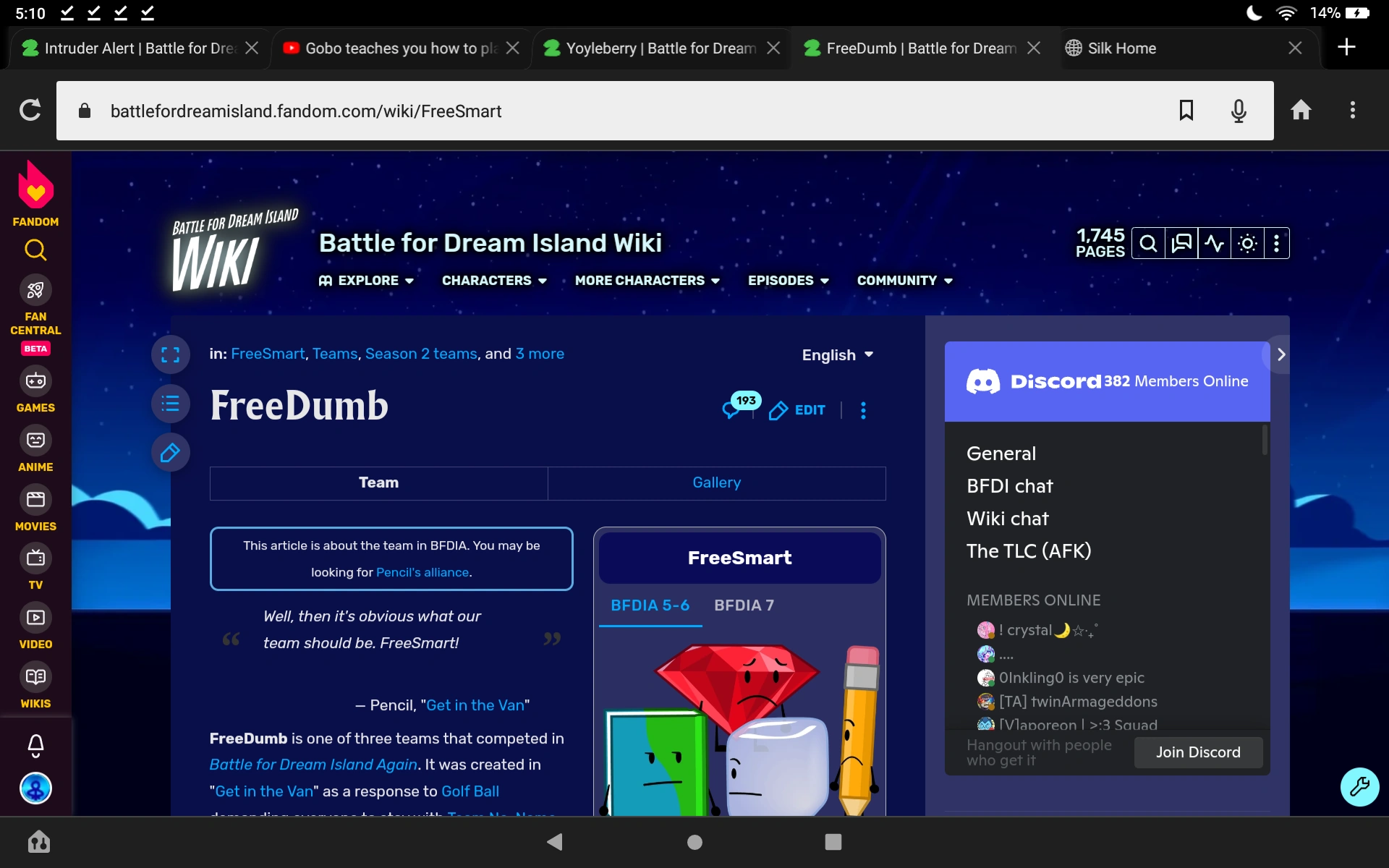1389x868 pixels.
Task: Open the Discussions speech-bubble icon
Action: pyautogui.click(x=1181, y=243)
